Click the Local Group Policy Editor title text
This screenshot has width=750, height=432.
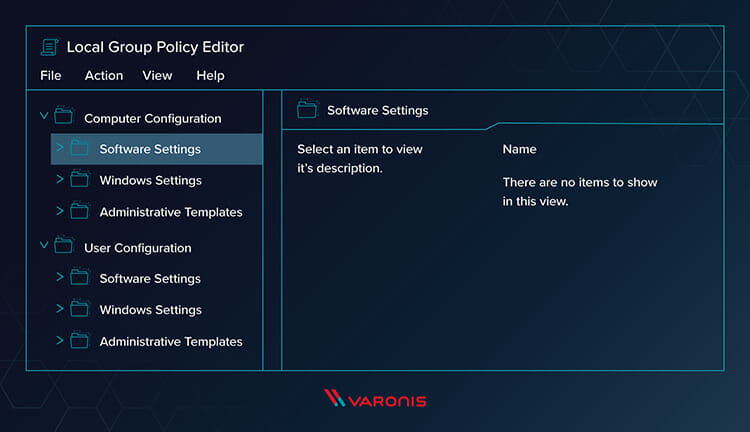pyautogui.click(x=155, y=47)
